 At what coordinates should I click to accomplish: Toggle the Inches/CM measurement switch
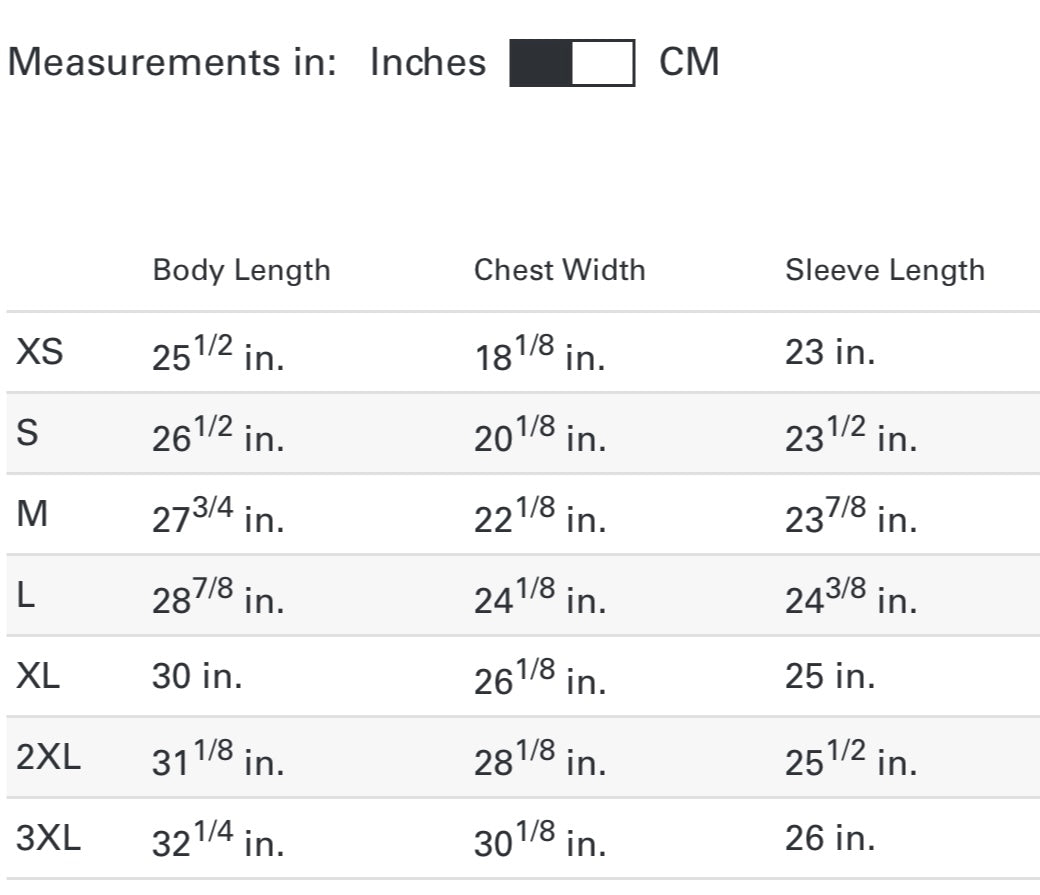pyautogui.click(x=572, y=63)
